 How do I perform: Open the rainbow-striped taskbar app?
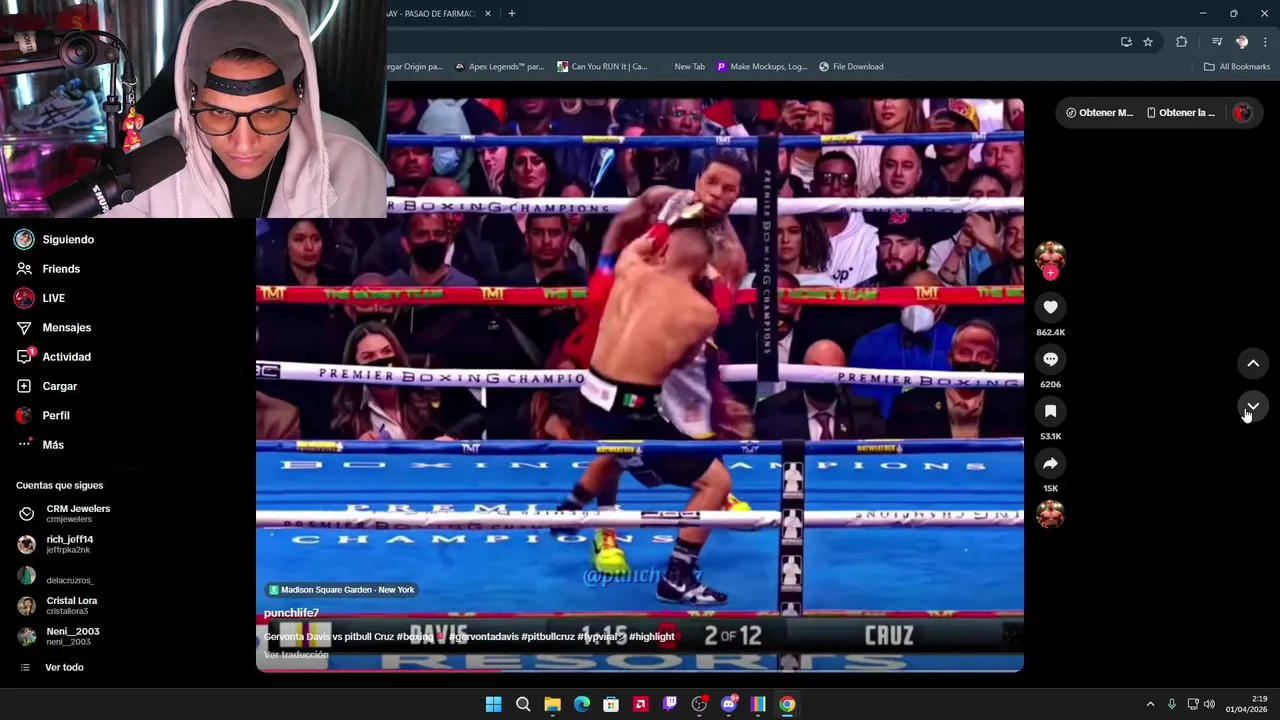758,704
